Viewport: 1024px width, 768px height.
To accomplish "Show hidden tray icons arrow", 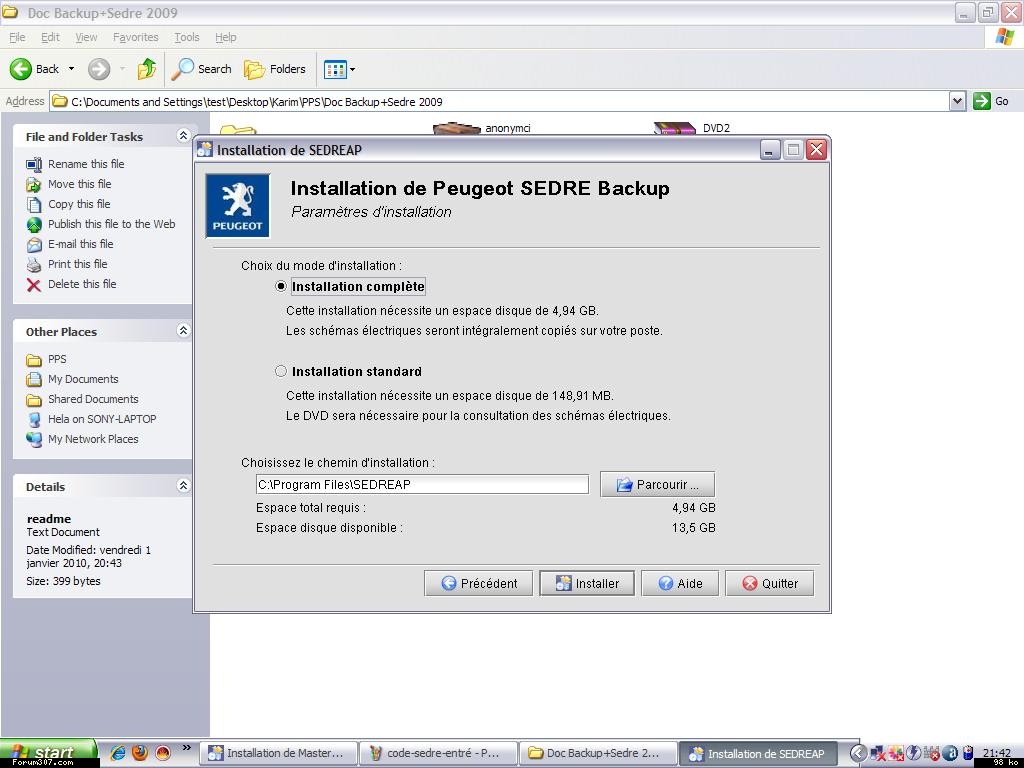I will [x=858, y=753].
